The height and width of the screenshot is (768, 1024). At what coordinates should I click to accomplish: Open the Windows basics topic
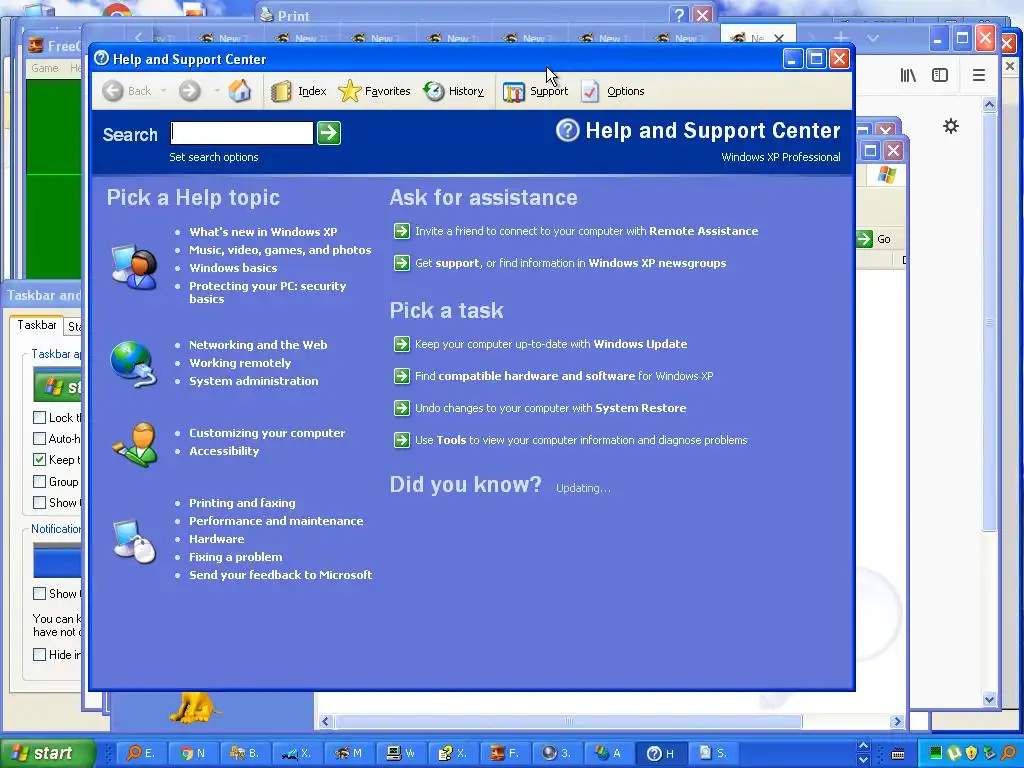(233, 268)
